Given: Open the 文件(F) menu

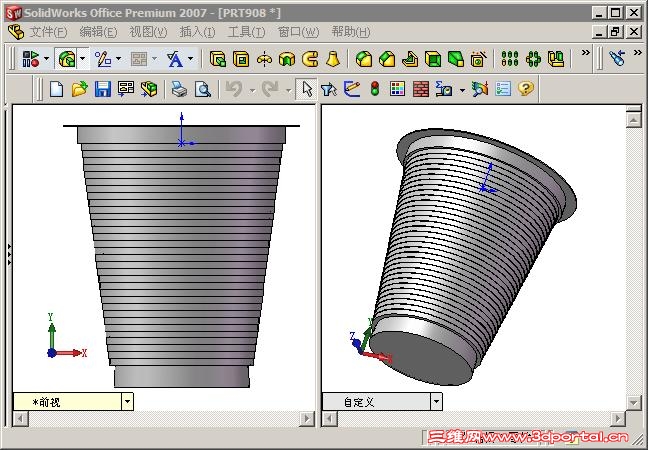Looking at the screenshot, I should coord(48,32).
